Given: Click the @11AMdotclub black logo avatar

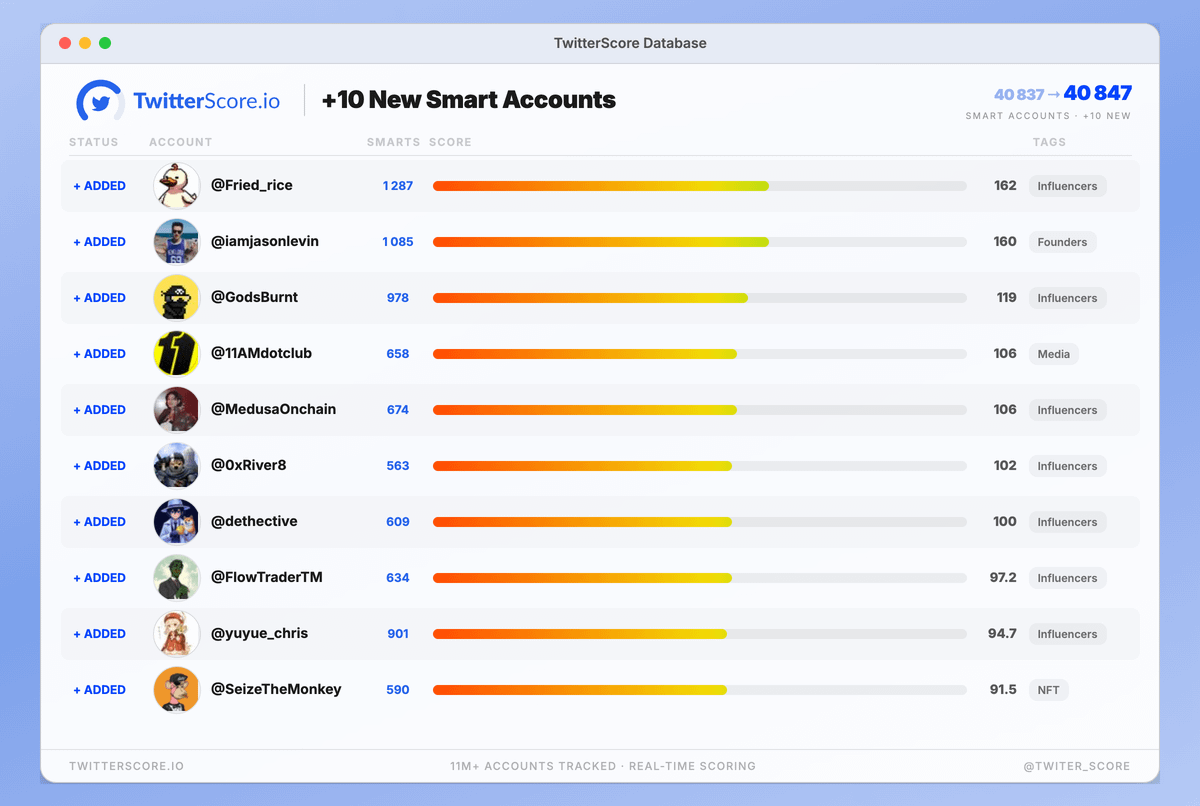Looking at the screenshot, I should tap(176, 353).
